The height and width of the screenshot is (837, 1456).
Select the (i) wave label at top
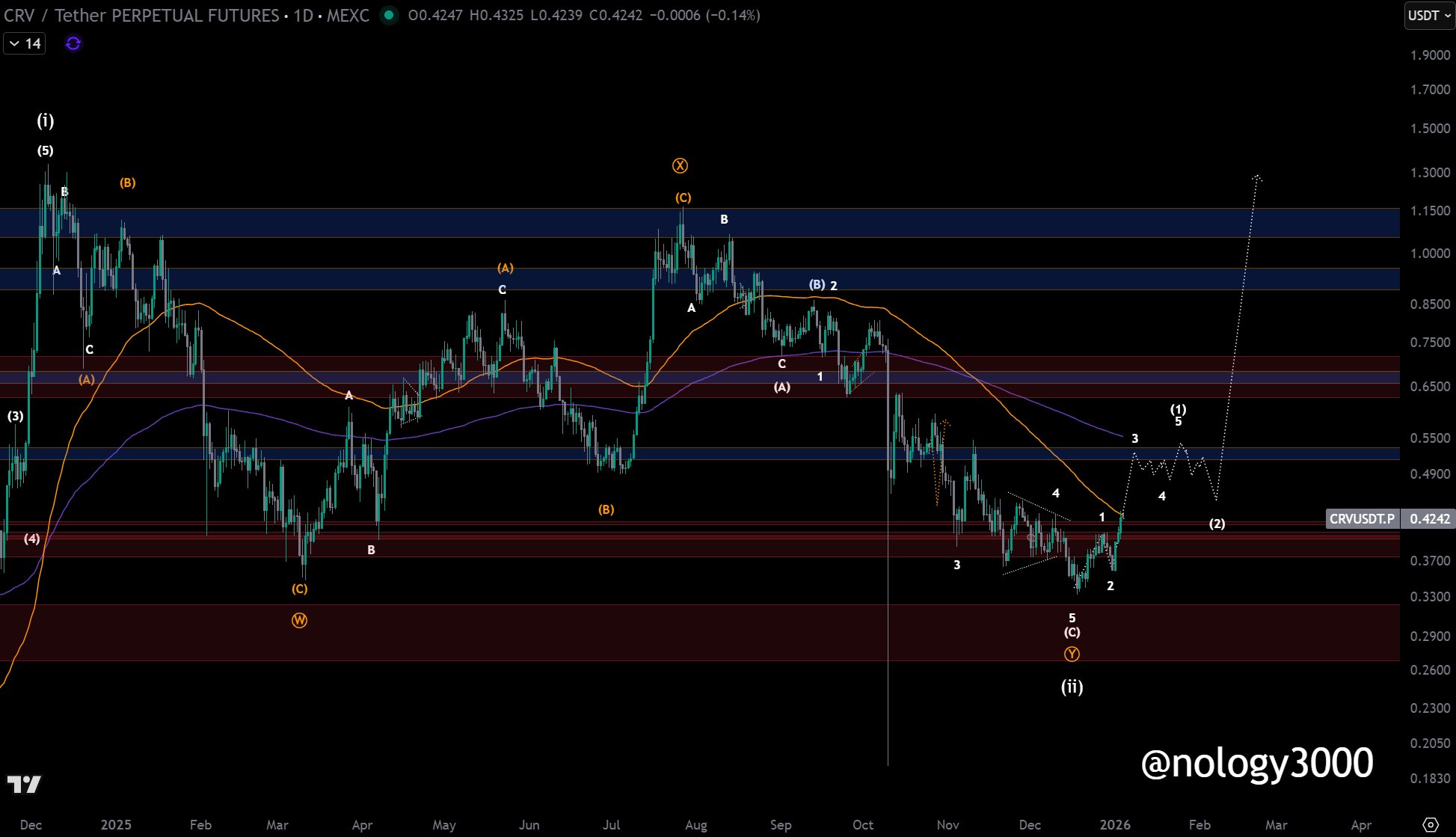pos(46,120)
